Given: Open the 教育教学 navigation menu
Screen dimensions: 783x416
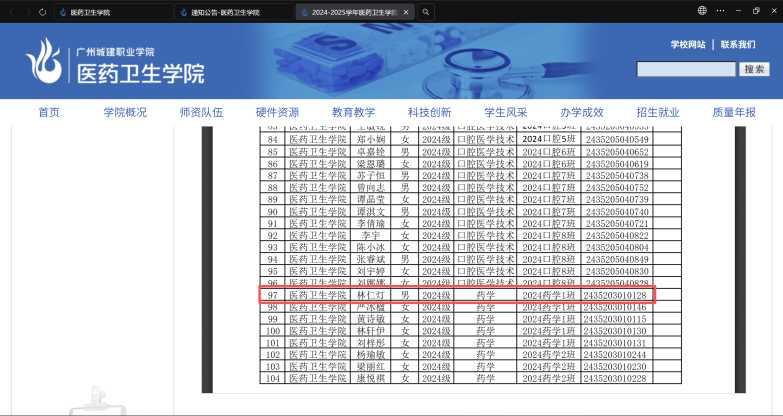Looking at the screenshot, I should (353, 112).
